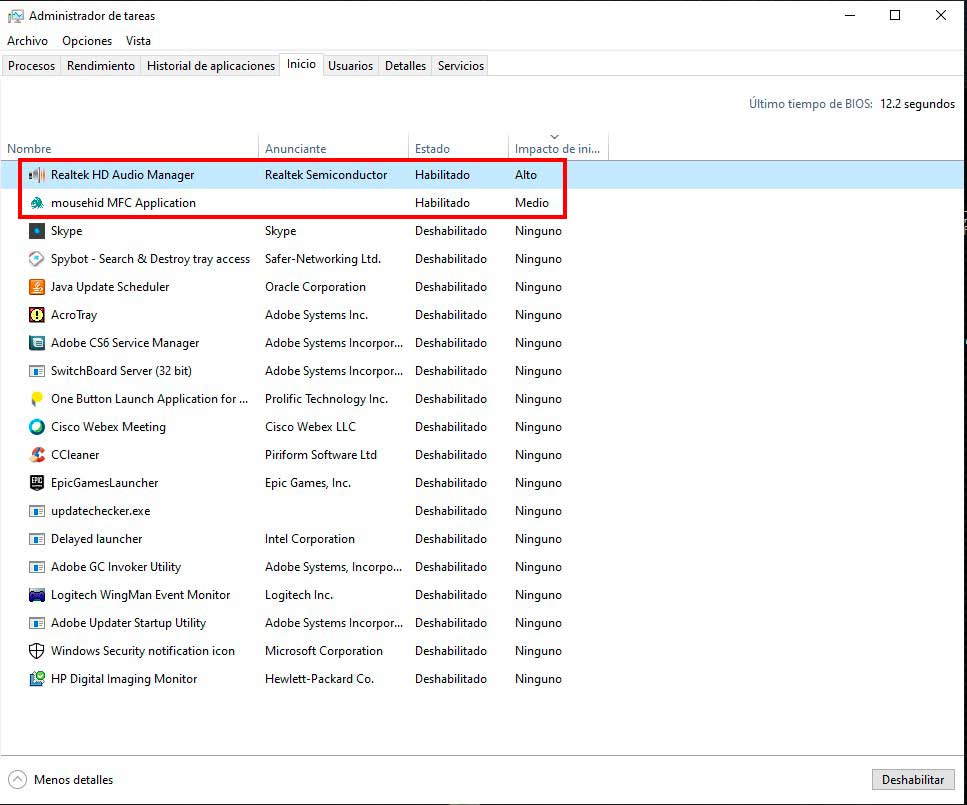Sort by the Nombre column header
Viewport: 967px width, 805px height.
(29, 149)
